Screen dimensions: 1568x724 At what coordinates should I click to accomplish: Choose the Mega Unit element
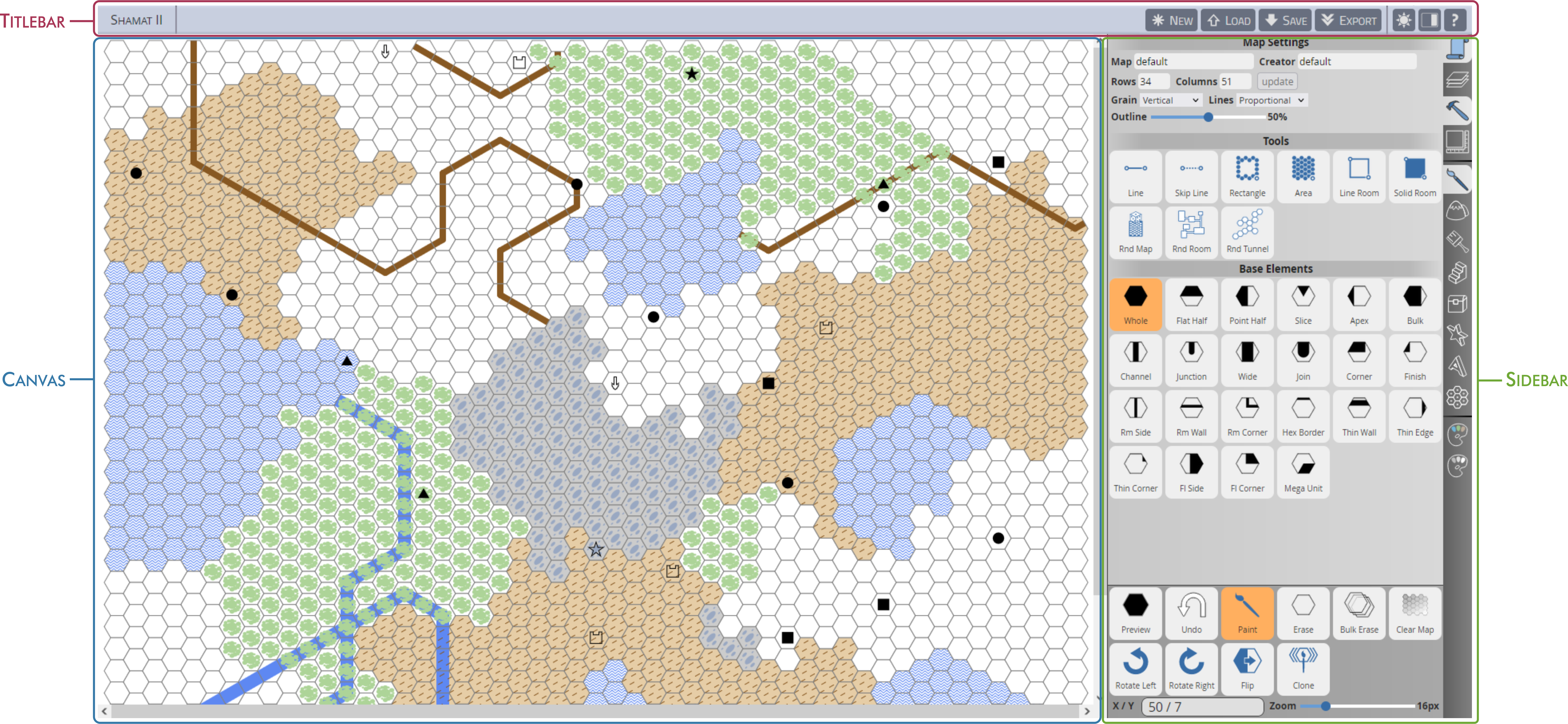pyautogui.click(x=1303, y=472)
